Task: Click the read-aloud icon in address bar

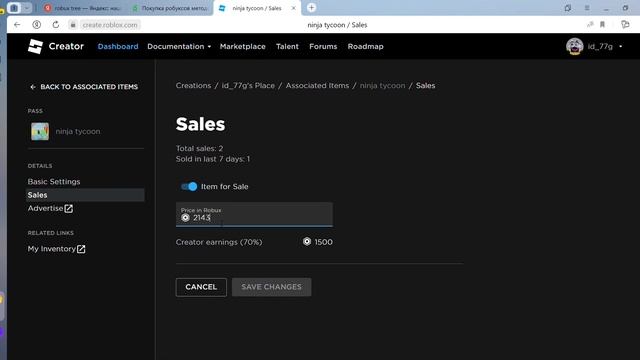Action: pos(590,25)
